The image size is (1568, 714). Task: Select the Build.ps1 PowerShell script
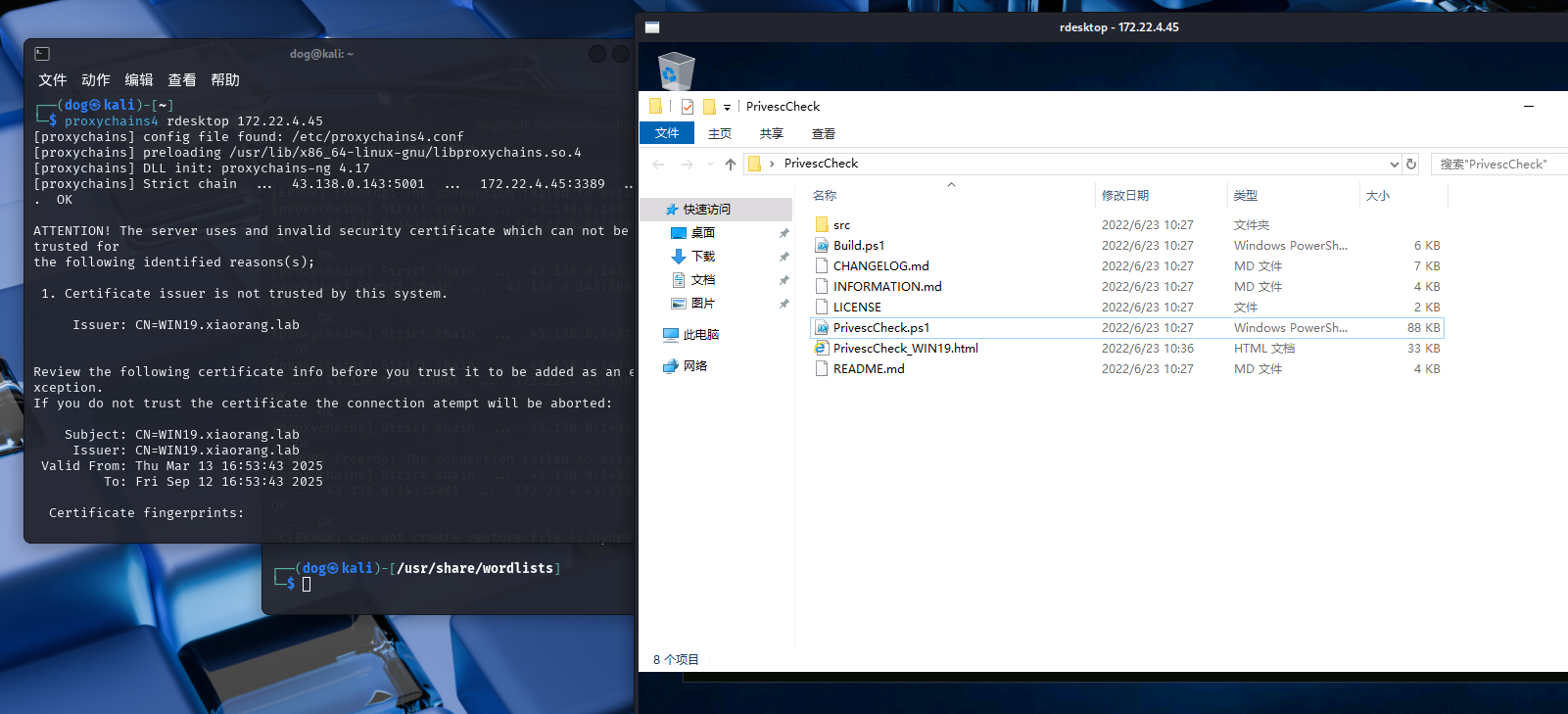pyautogui.click(x=858, y=246)
